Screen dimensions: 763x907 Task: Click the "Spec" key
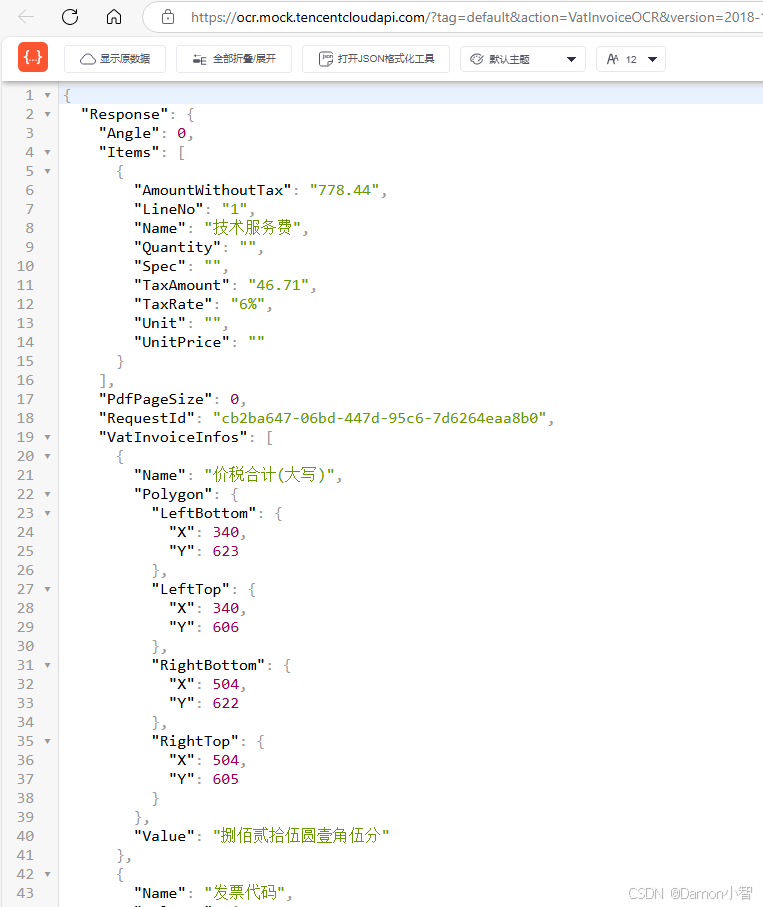click(160, 267)
